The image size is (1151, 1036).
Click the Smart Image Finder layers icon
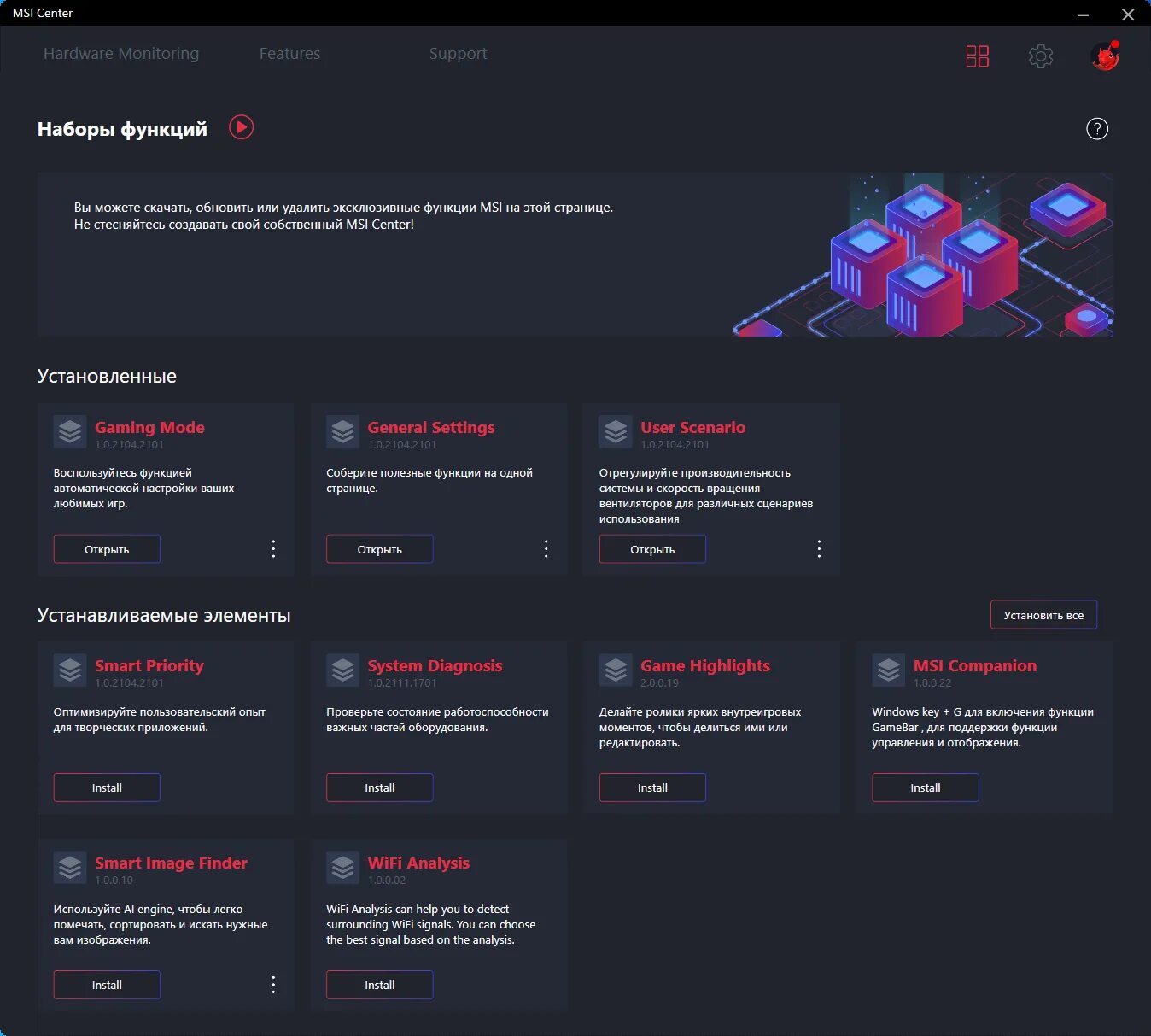pos(70,868)
